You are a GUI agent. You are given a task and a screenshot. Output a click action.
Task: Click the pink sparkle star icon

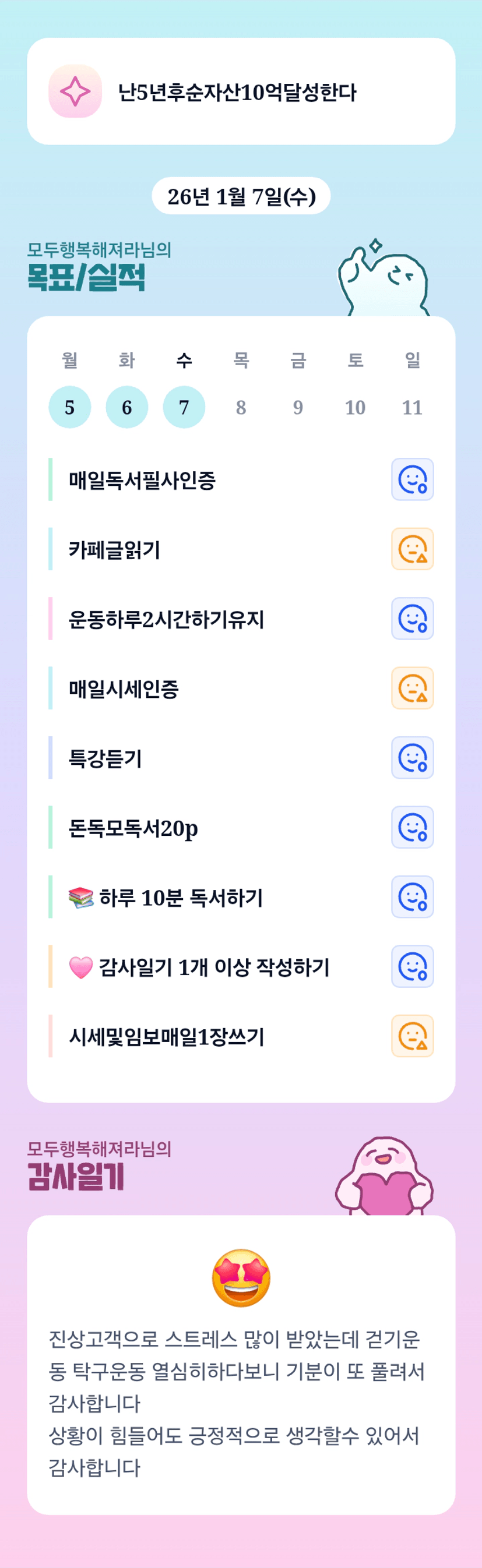coord(75,91)
